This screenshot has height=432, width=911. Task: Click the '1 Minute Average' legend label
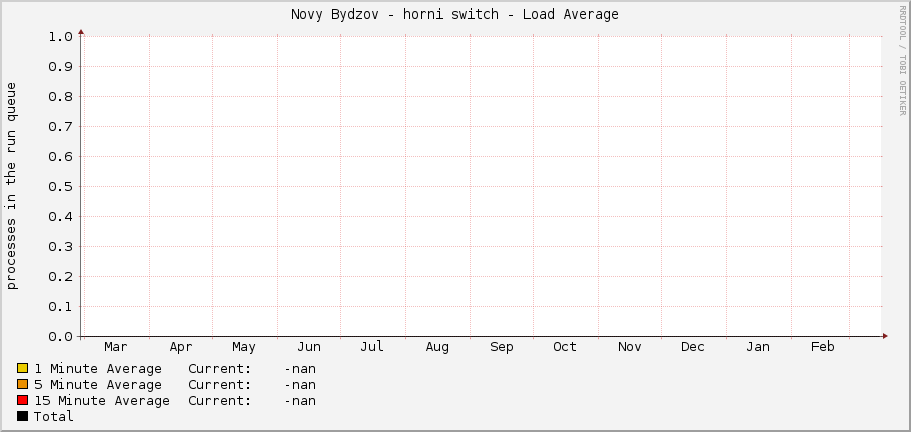98,369
